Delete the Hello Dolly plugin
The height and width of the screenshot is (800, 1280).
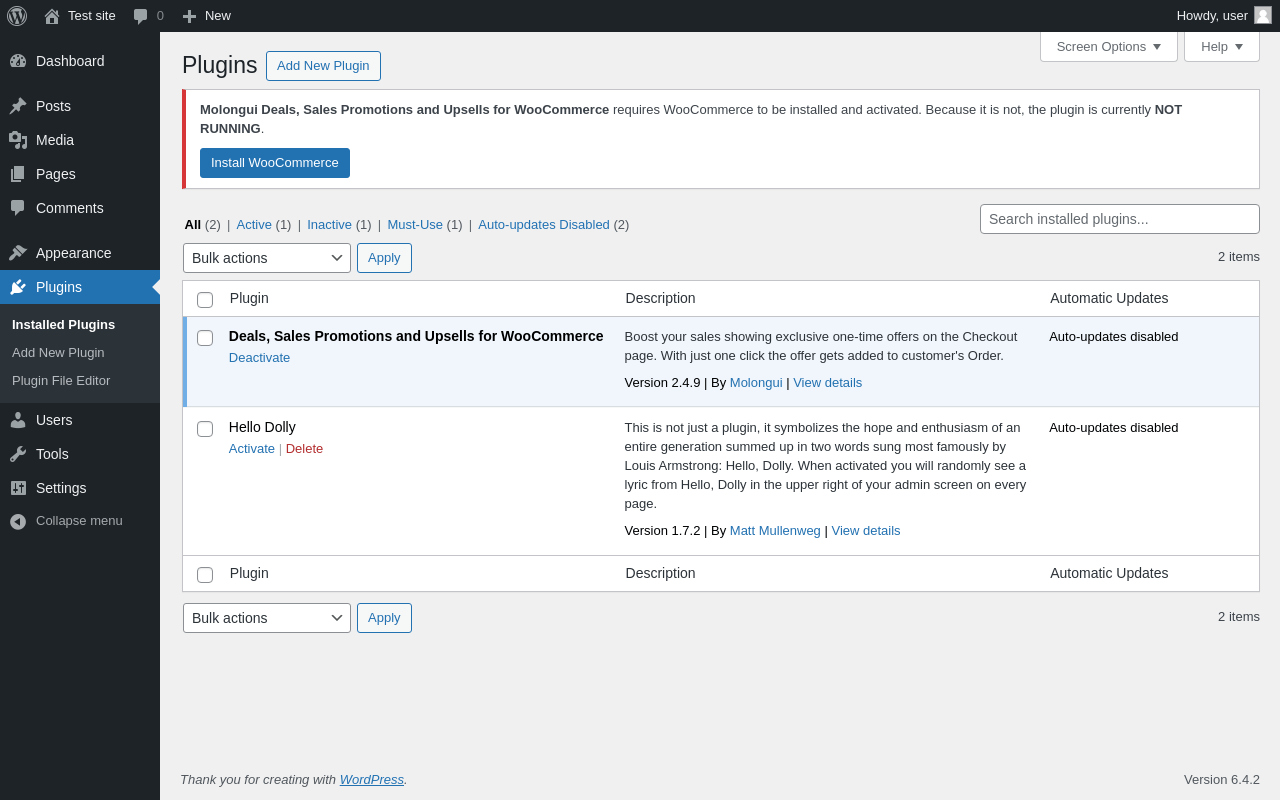click(304, 449)
